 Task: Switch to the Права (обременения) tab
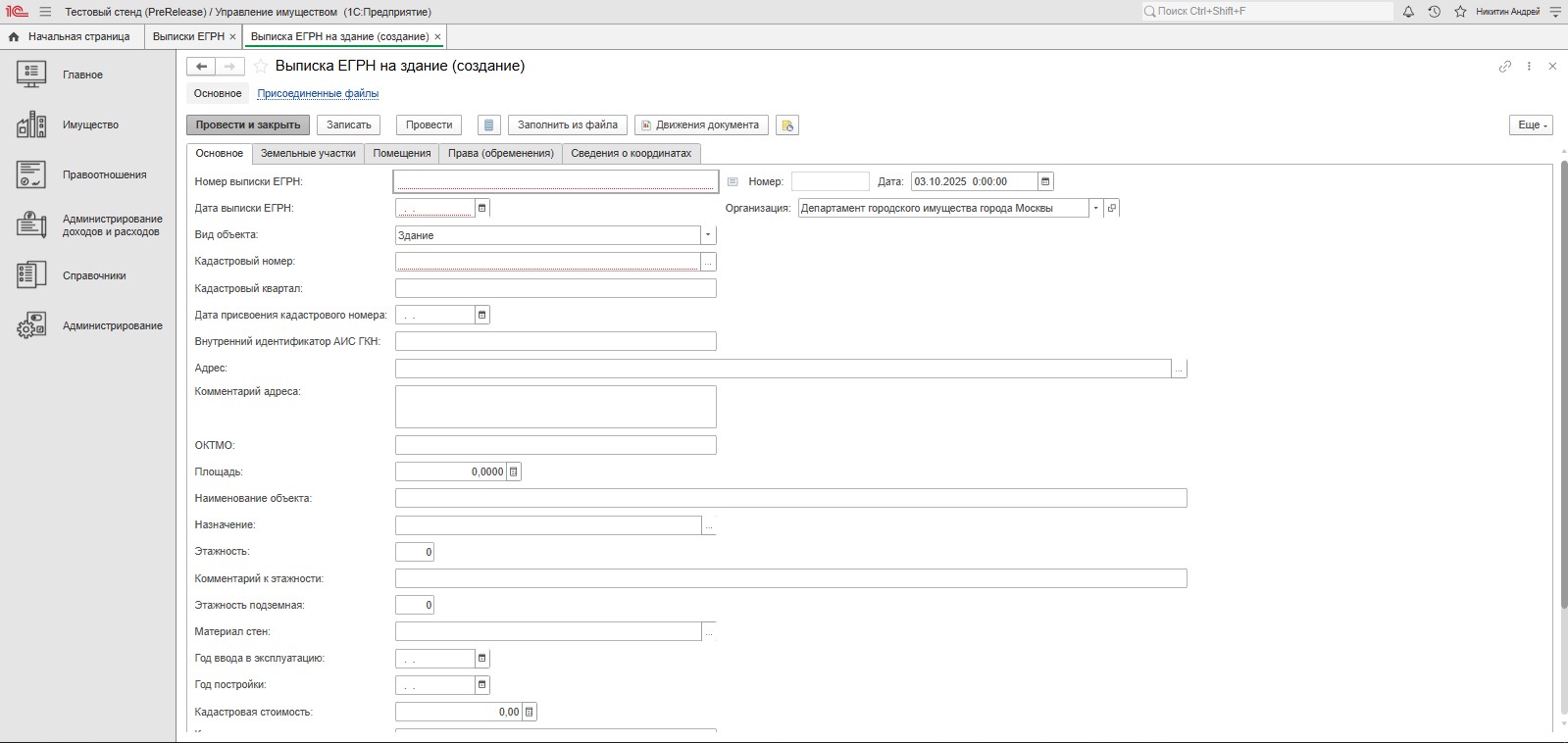[500, 154]
